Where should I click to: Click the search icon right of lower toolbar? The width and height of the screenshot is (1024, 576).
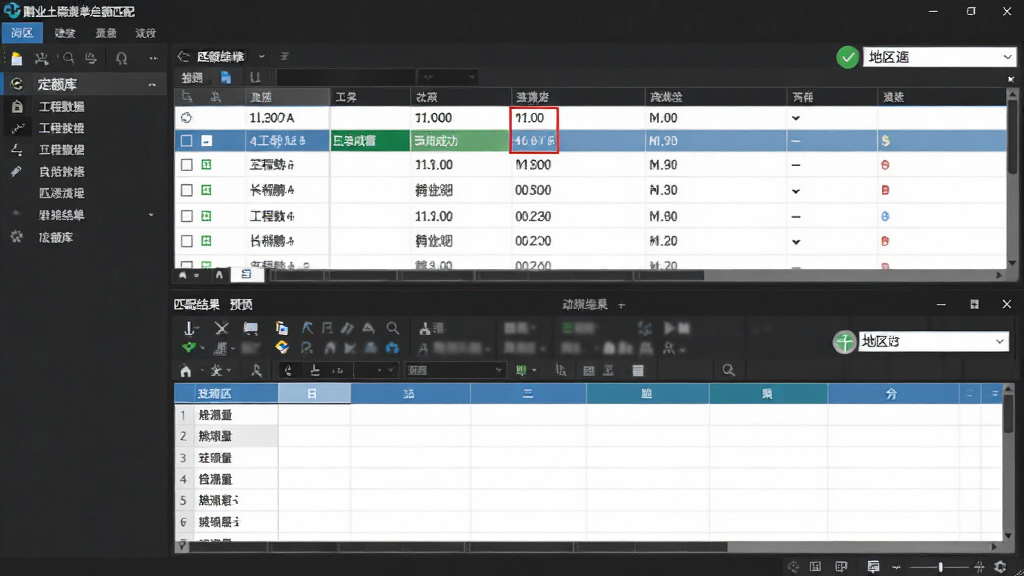(728, 370)
